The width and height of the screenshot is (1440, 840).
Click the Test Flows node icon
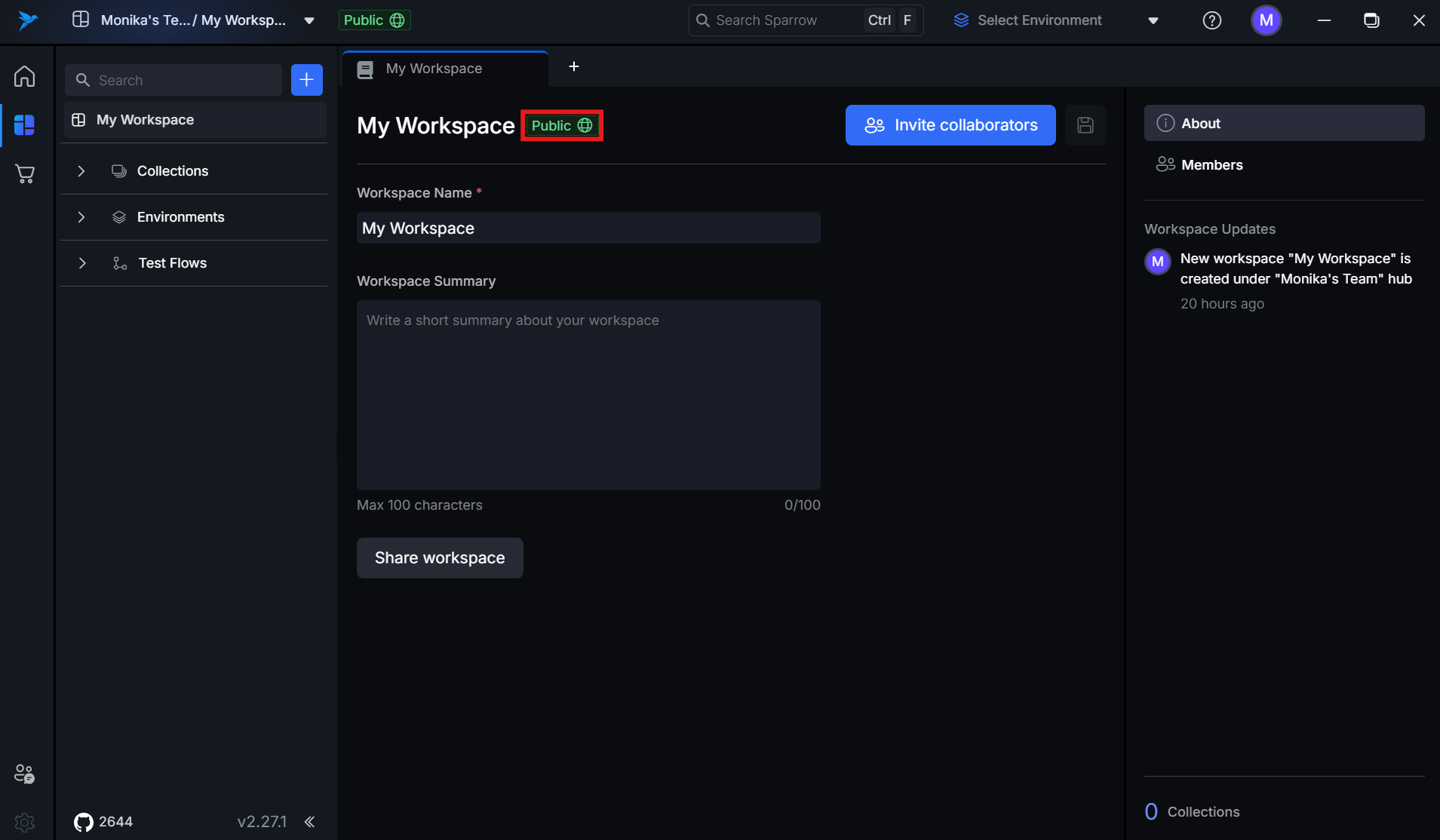tap(120, 263)
